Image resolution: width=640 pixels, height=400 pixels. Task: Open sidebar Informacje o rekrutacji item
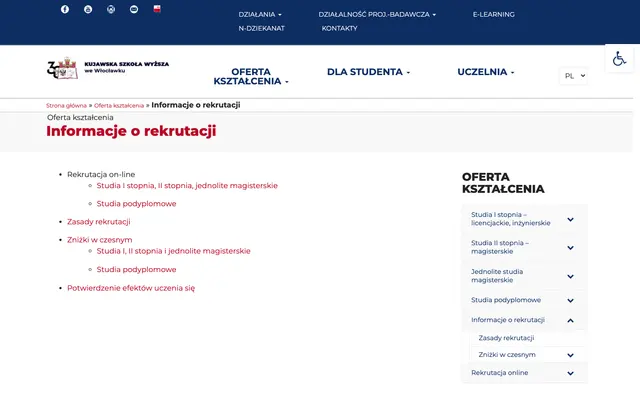pos(508,320)
